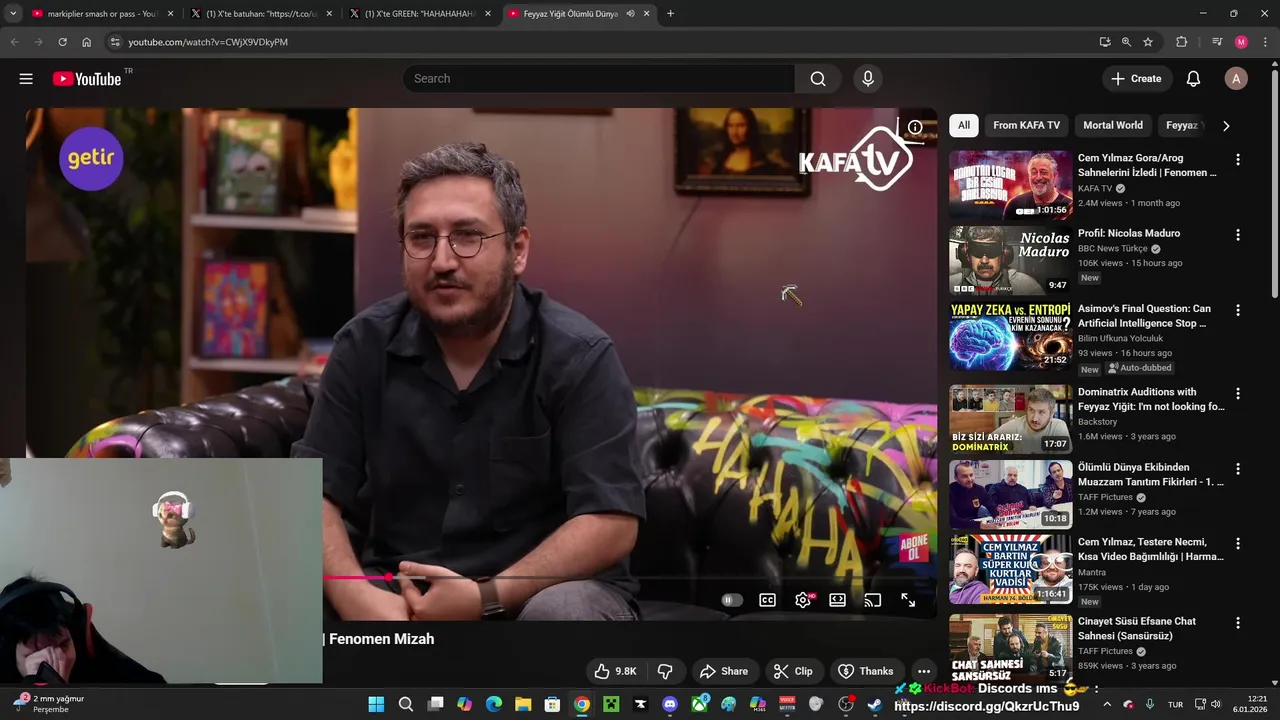Viewport: 1280px width, 720px height.
Task: Open File Explorer from taskbar
Action: click(523, 705)
